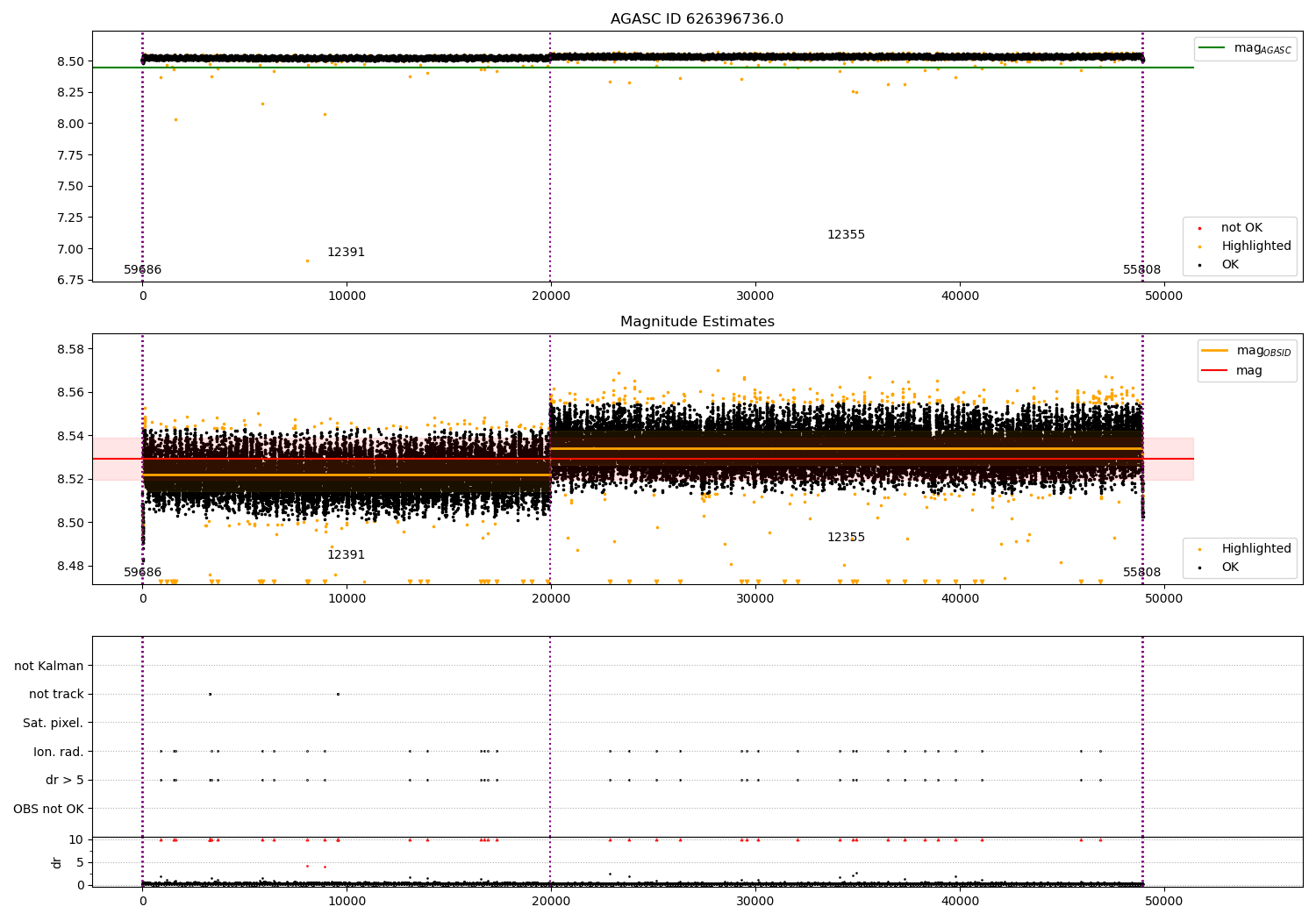This screenshot has width=1316, height=921.
Task: Click obsid label 12355 in Magnitude Estimates plot
Action: tap(846, 538)
